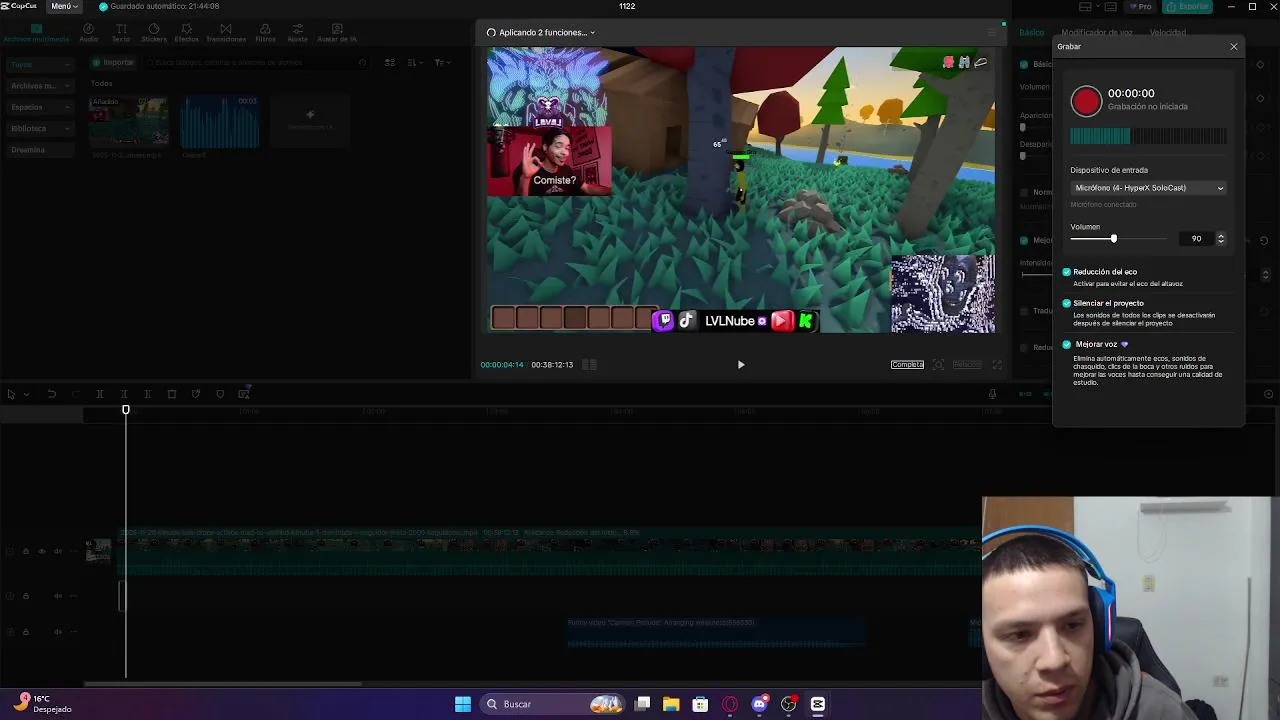Click the Importar button
The height and width of the screenshot is (720, 1280).
112,62
